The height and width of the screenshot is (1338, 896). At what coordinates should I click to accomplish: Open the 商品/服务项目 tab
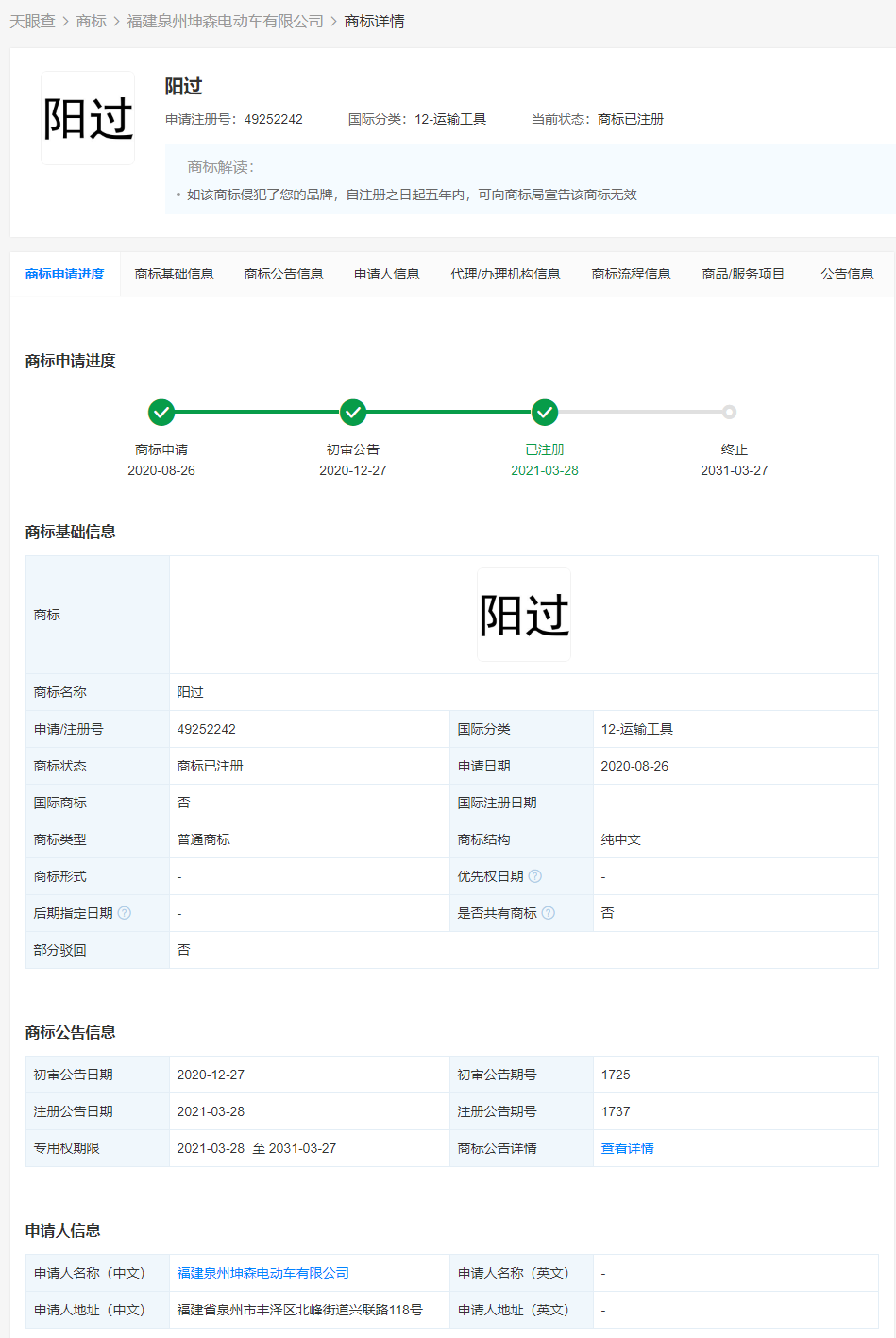coord(743,274)
